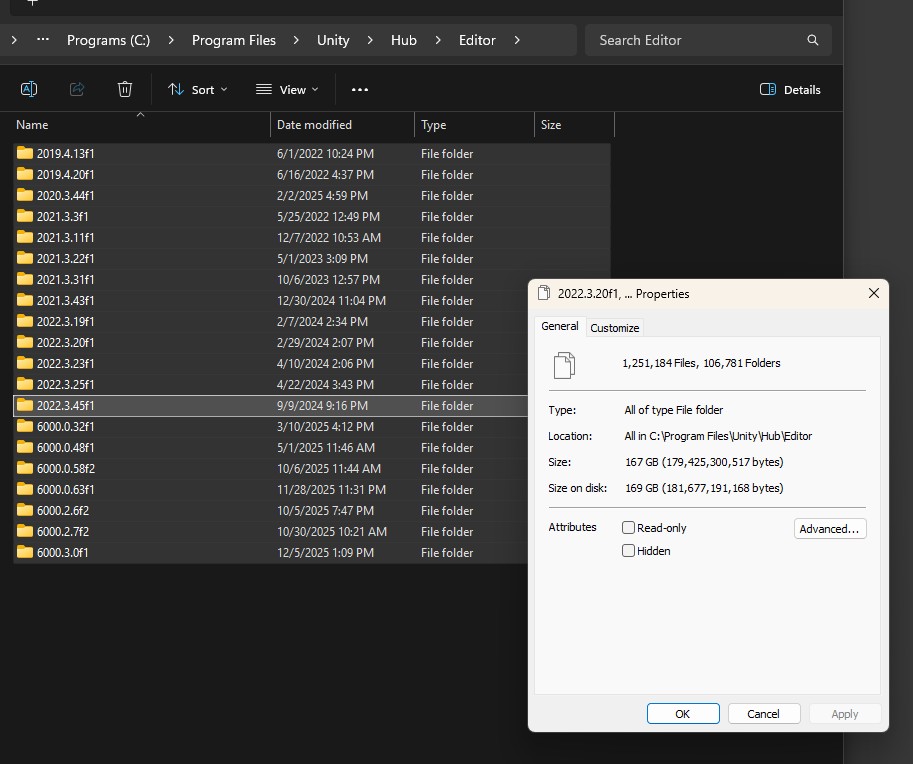Click the Search Editor input field
Screen dimensions: 913x764
[695, 40]
